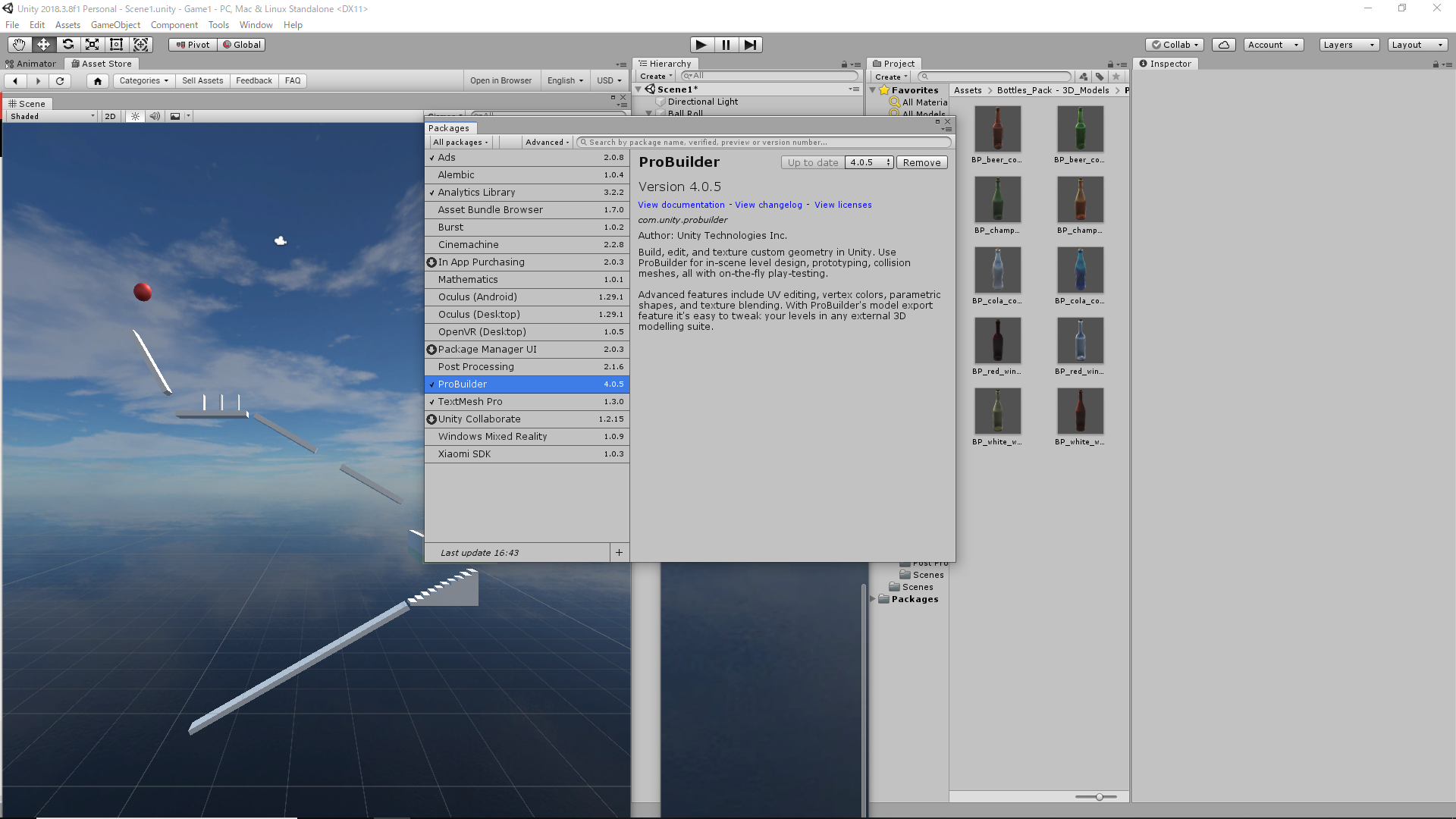Select the Rect transform tool
The height and width of the screenshot is (819, 1456).
(116, 45)
